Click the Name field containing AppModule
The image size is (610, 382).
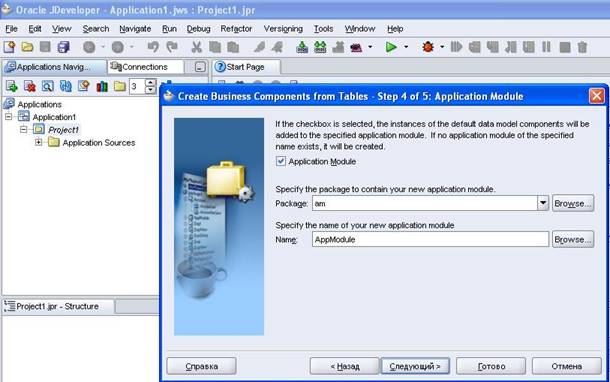coord(430,240)
